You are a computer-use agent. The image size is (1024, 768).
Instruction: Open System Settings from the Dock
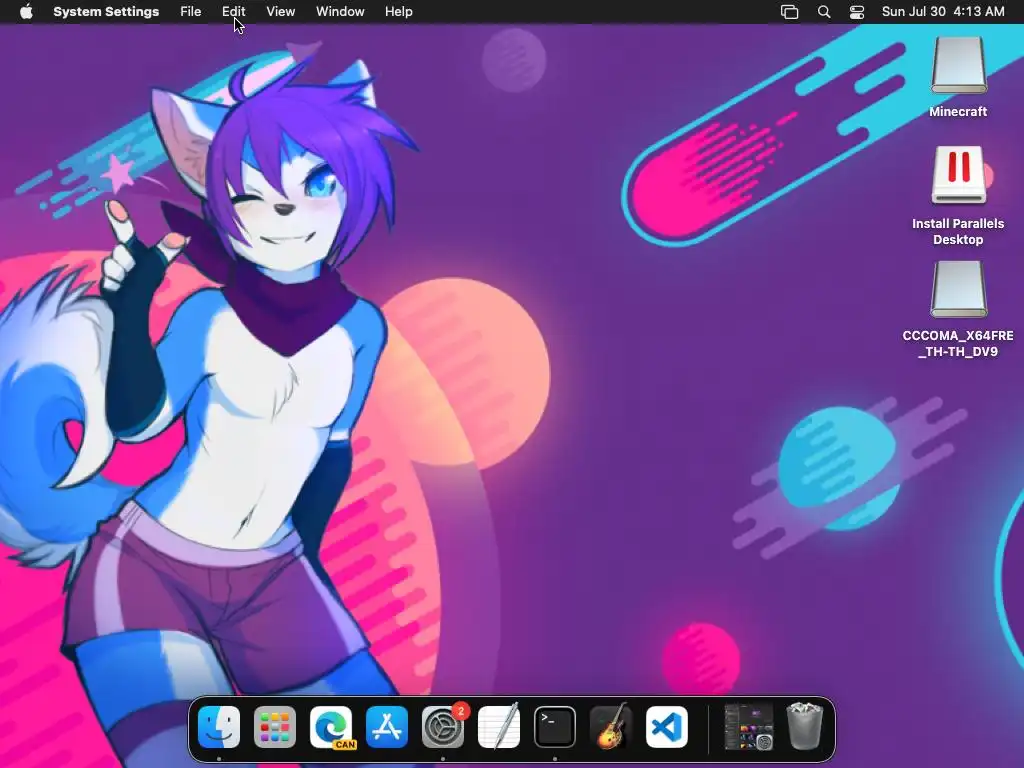[443, 727]
